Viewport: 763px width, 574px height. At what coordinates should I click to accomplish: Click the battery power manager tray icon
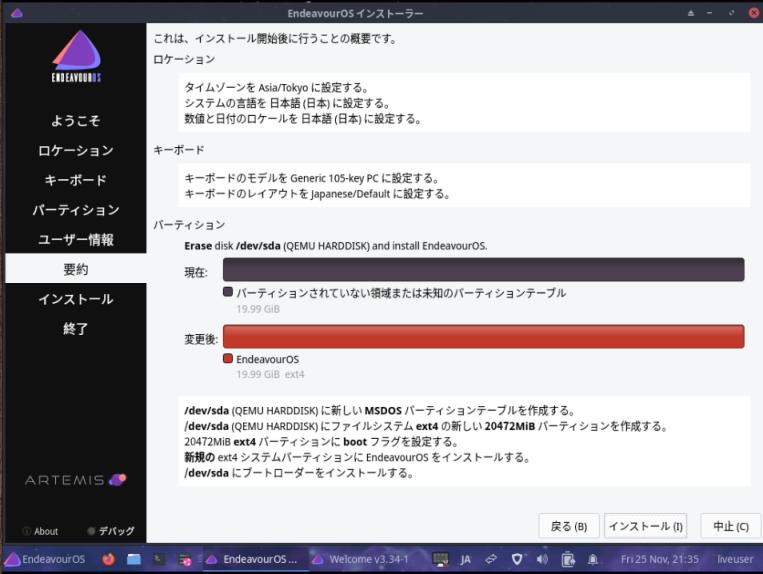pos(567,560)
